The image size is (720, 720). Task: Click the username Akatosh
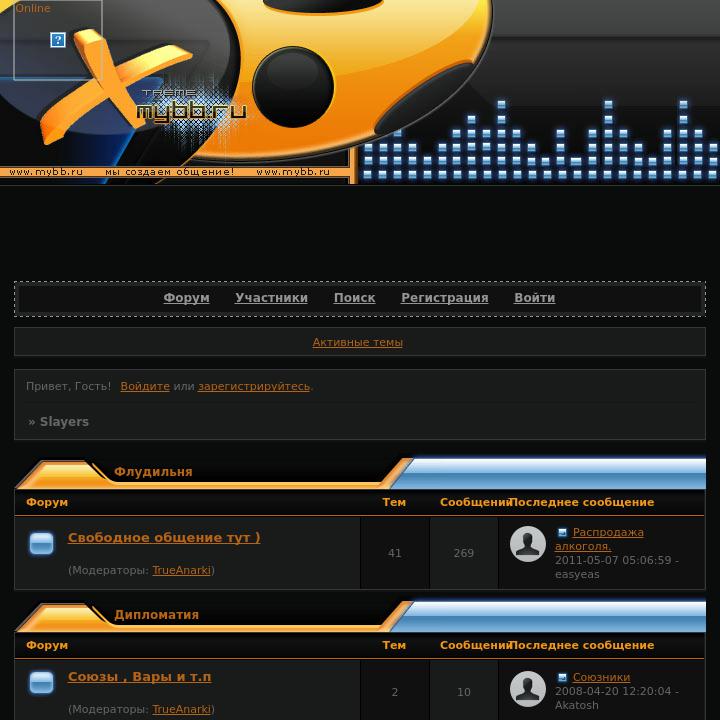577,705
